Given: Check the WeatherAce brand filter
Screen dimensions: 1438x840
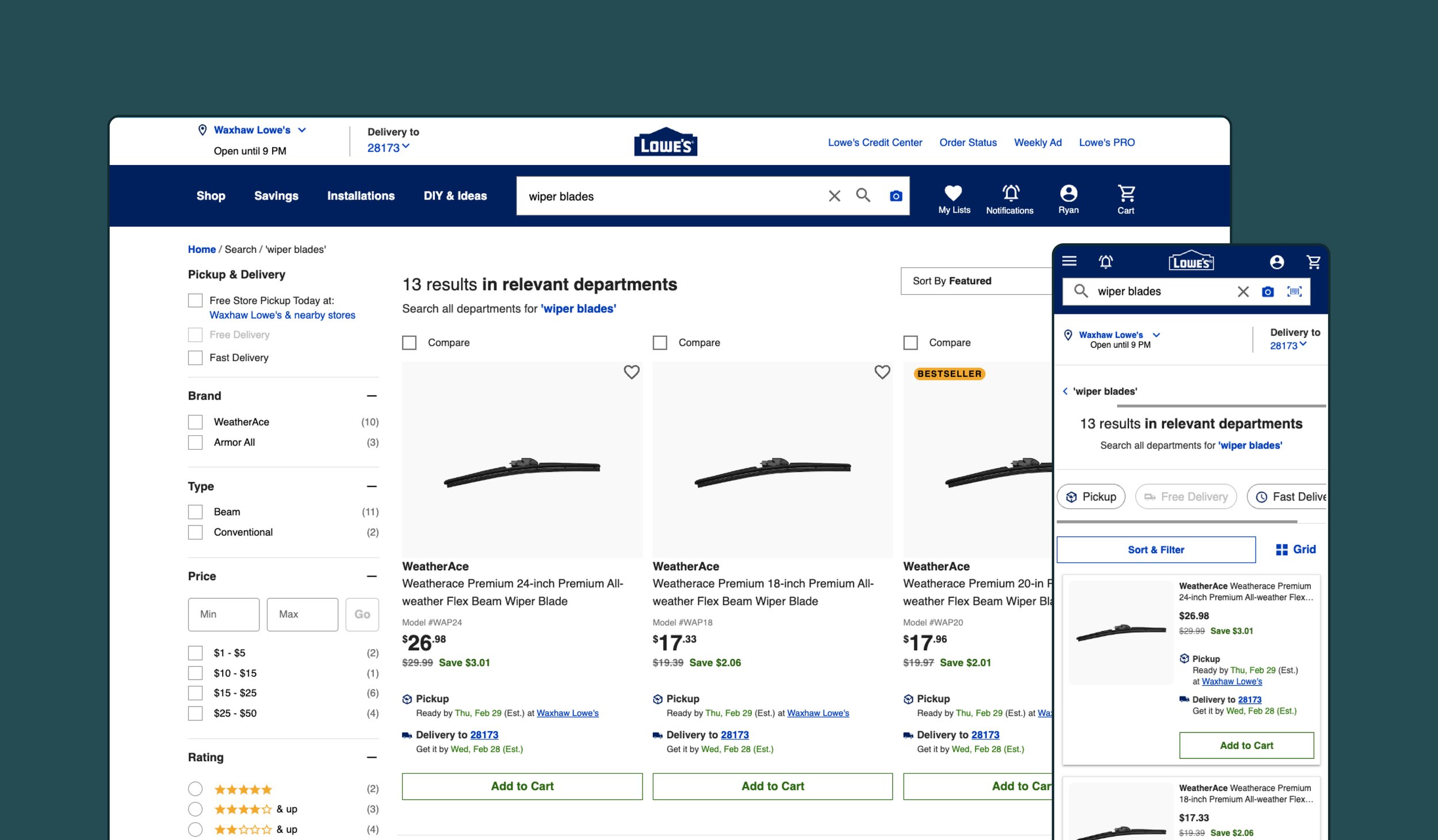Looking at the screenshot, I should (x=196, y=422).
